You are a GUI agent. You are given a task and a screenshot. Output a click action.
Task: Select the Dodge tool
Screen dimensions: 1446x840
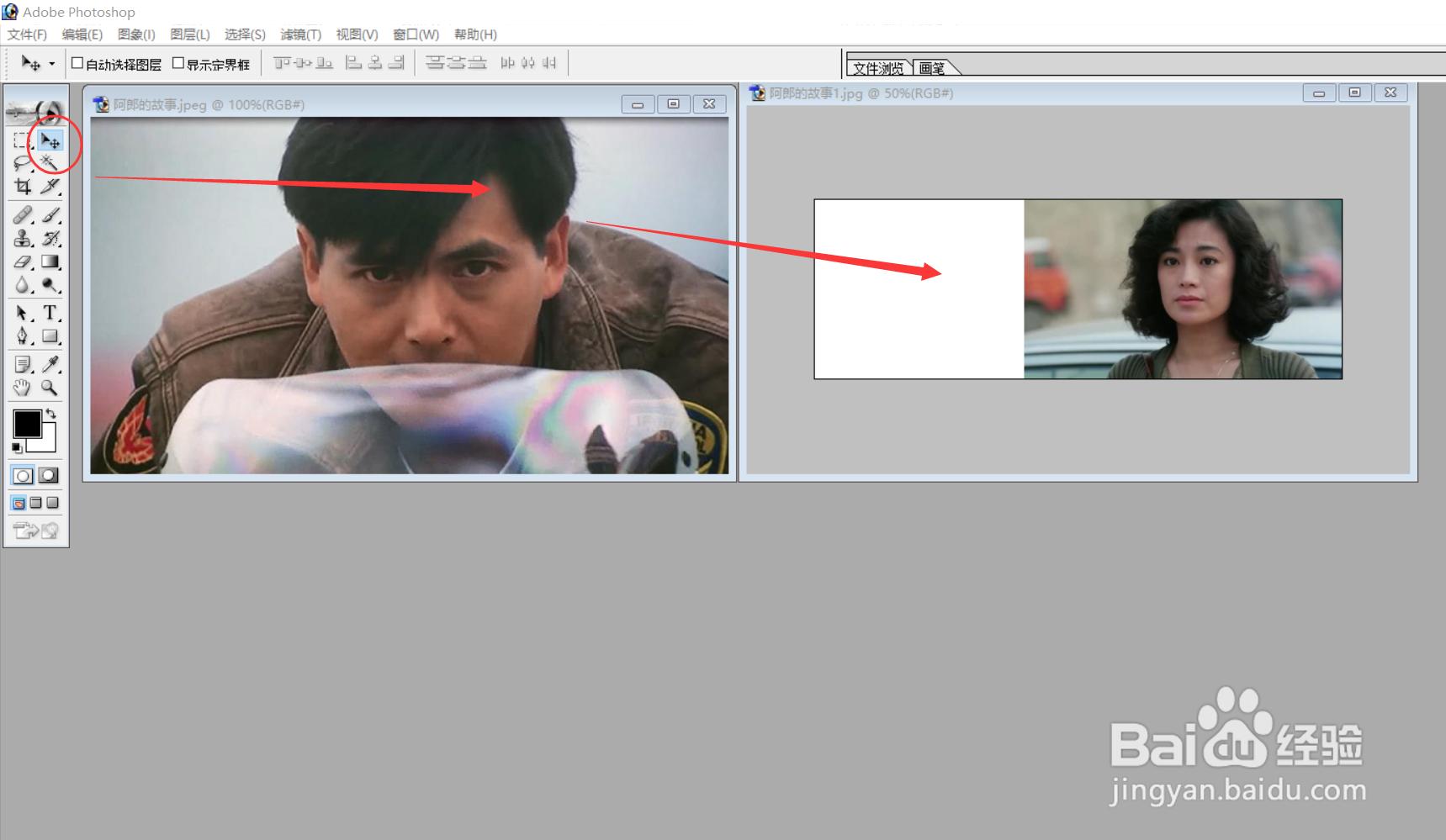tap(50, 286)
